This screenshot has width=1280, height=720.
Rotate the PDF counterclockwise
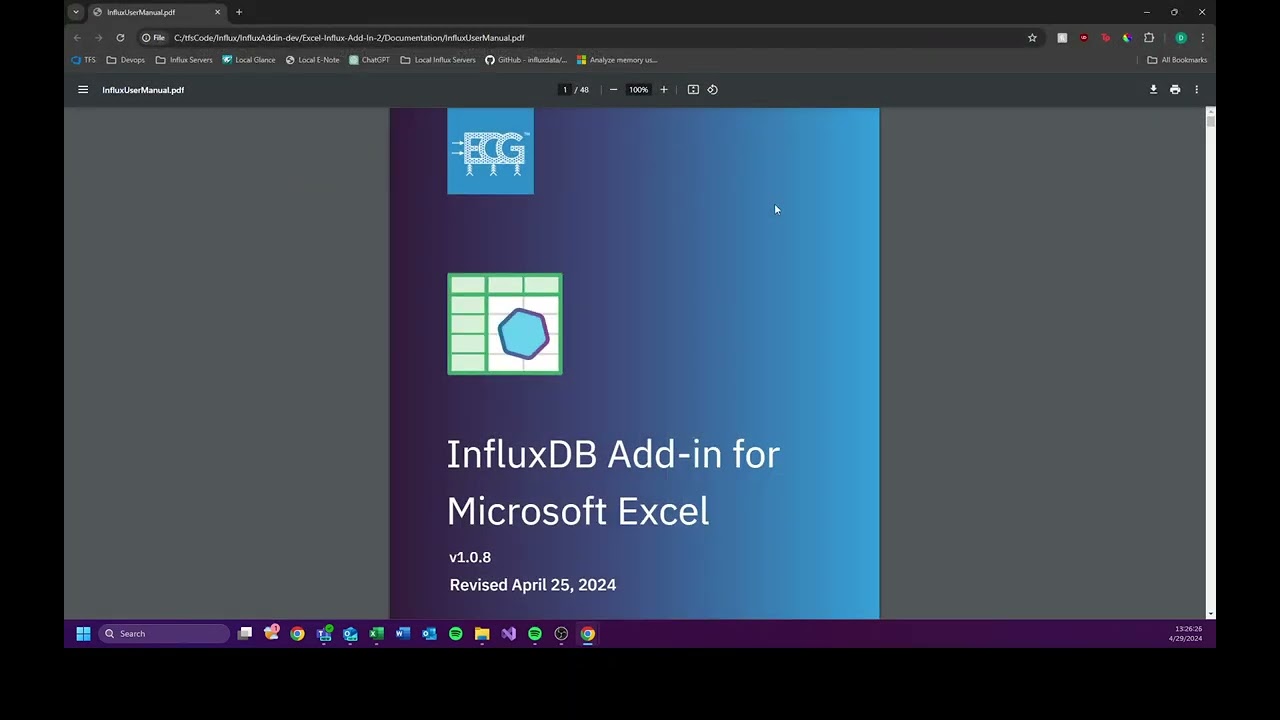713,90
